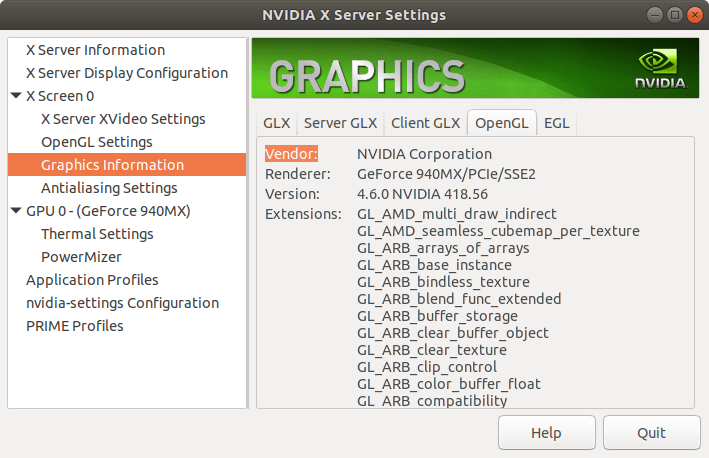Select GeForce 940MX/PCIe/SSE2 renderer value
Viewport: 709px width, 458px height.
(x=446, y=174)
